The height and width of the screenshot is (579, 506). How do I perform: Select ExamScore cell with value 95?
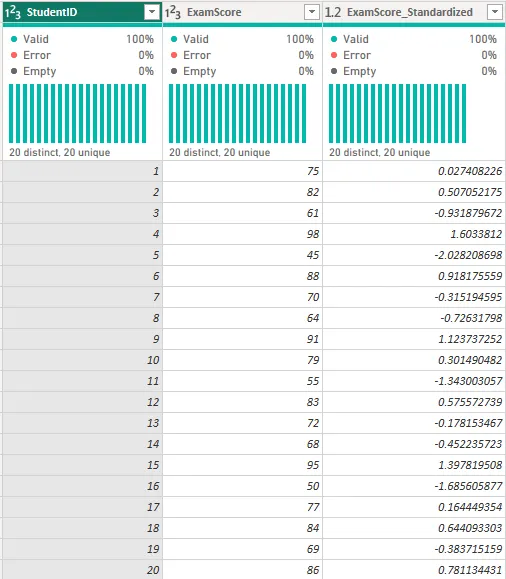coord(242,465)
